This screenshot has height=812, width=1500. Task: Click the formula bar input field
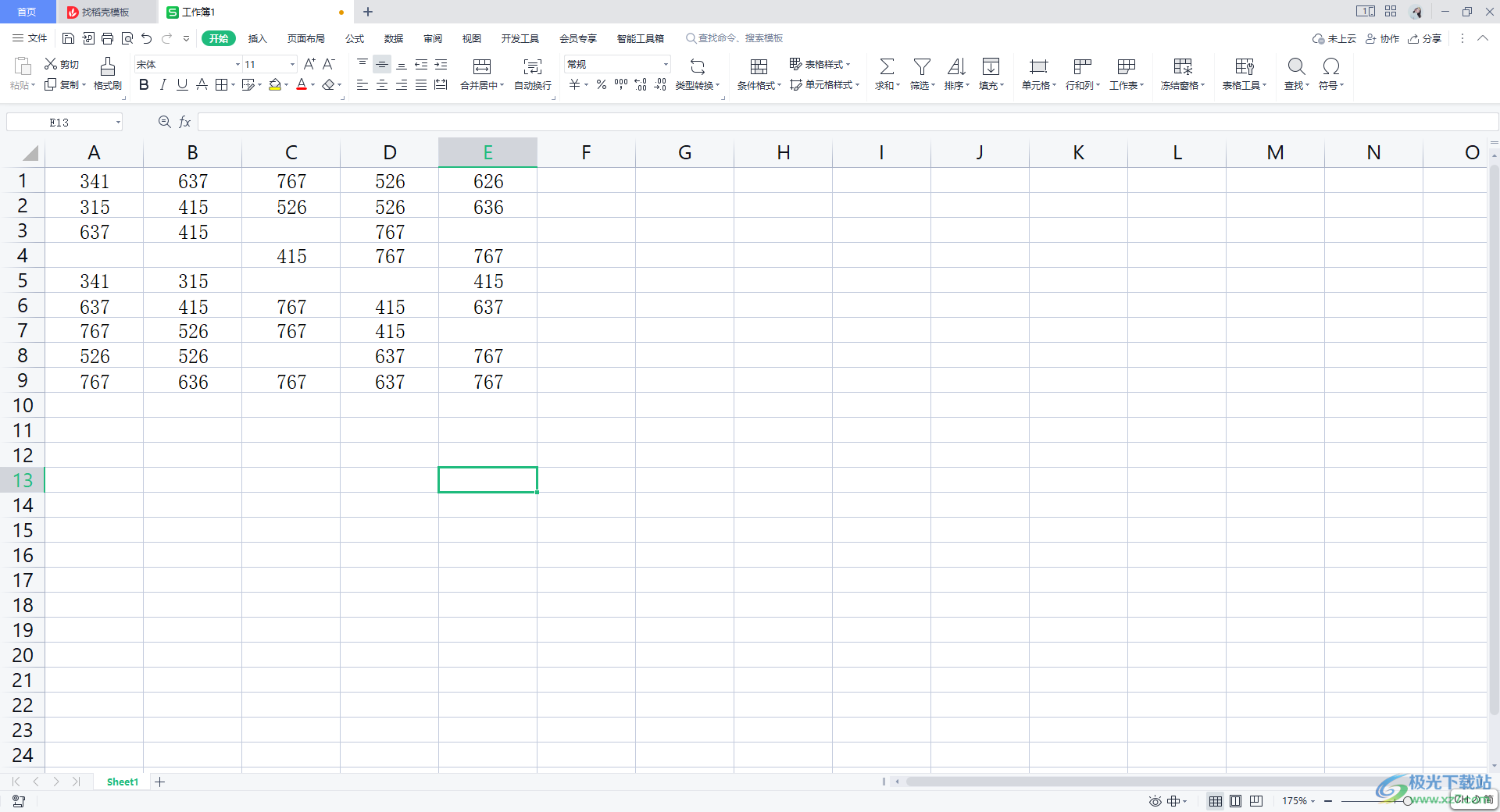848,122
